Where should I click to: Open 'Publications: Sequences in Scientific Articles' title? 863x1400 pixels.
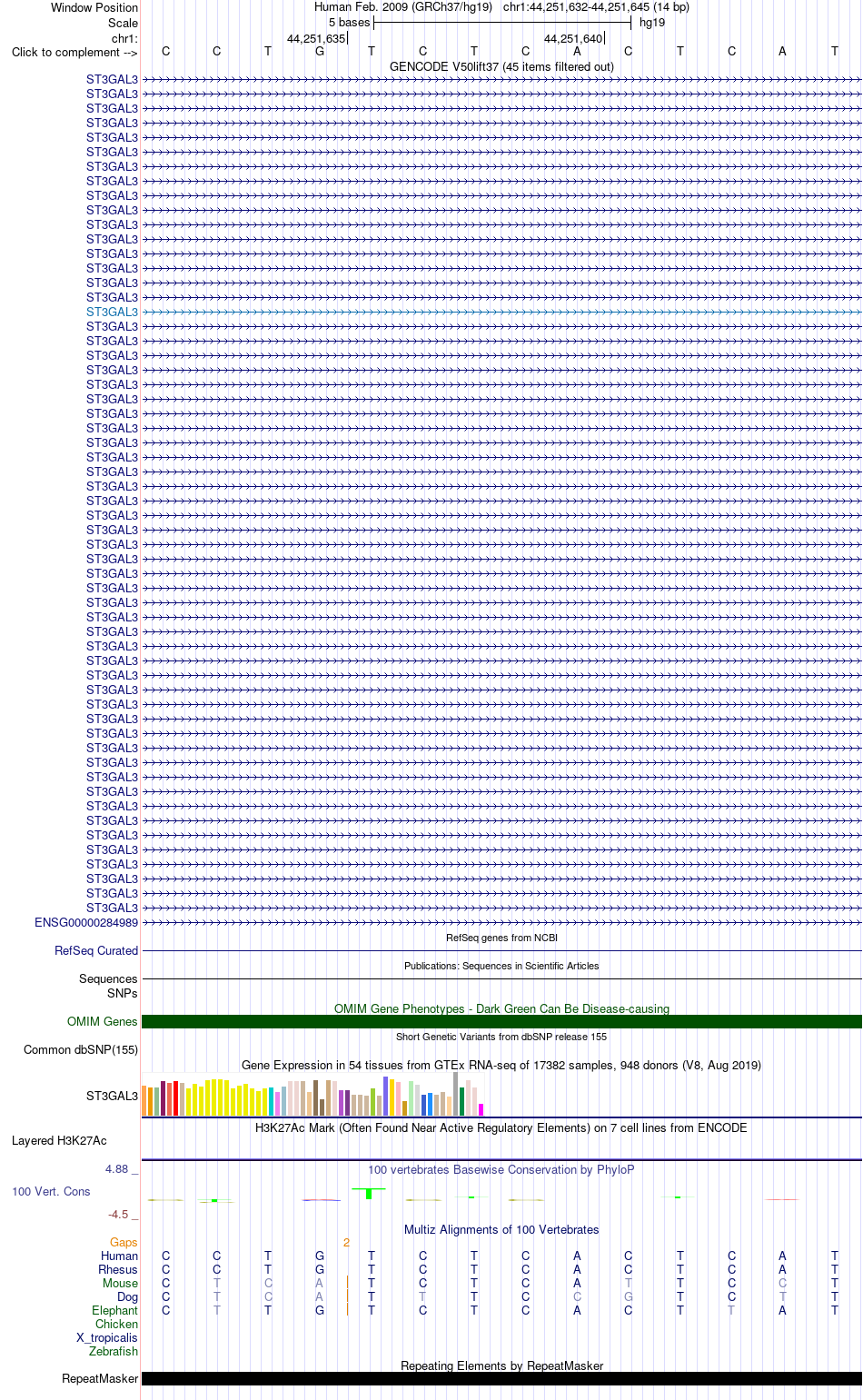(x=501, y=966)
